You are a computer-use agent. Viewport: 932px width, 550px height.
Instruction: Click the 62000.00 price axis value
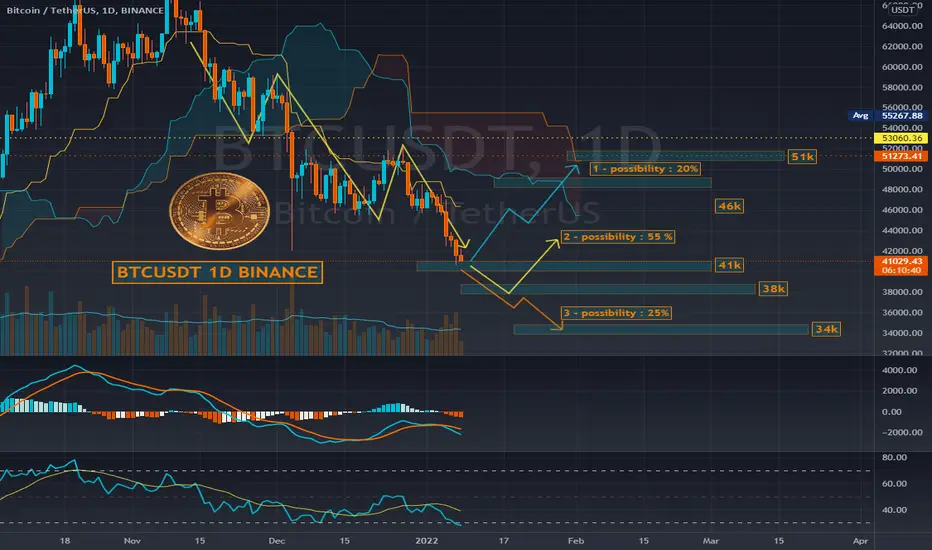pyautogui.click(x=902, y=46)
